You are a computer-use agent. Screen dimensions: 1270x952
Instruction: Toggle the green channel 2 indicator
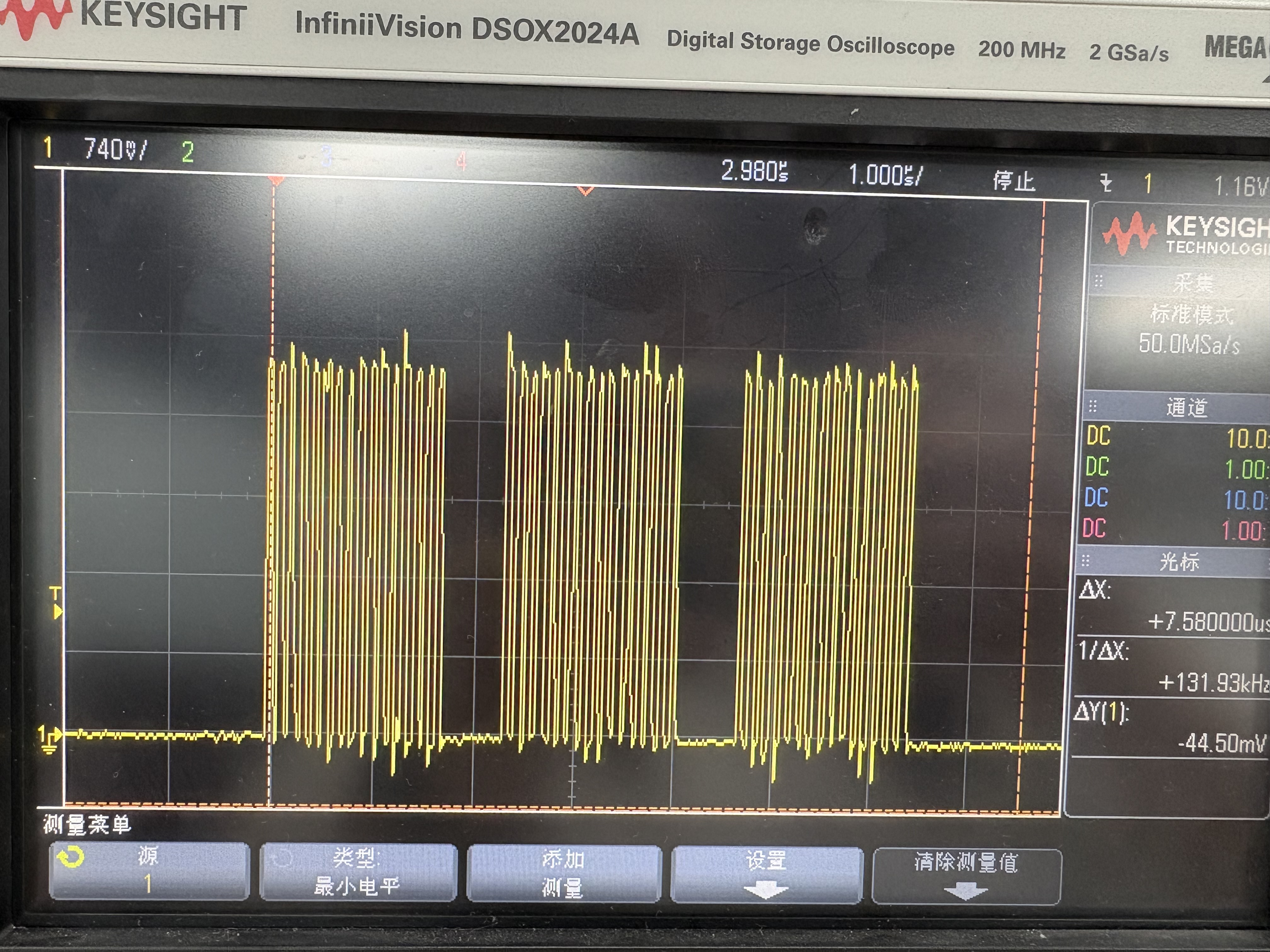tap(188, 153)
